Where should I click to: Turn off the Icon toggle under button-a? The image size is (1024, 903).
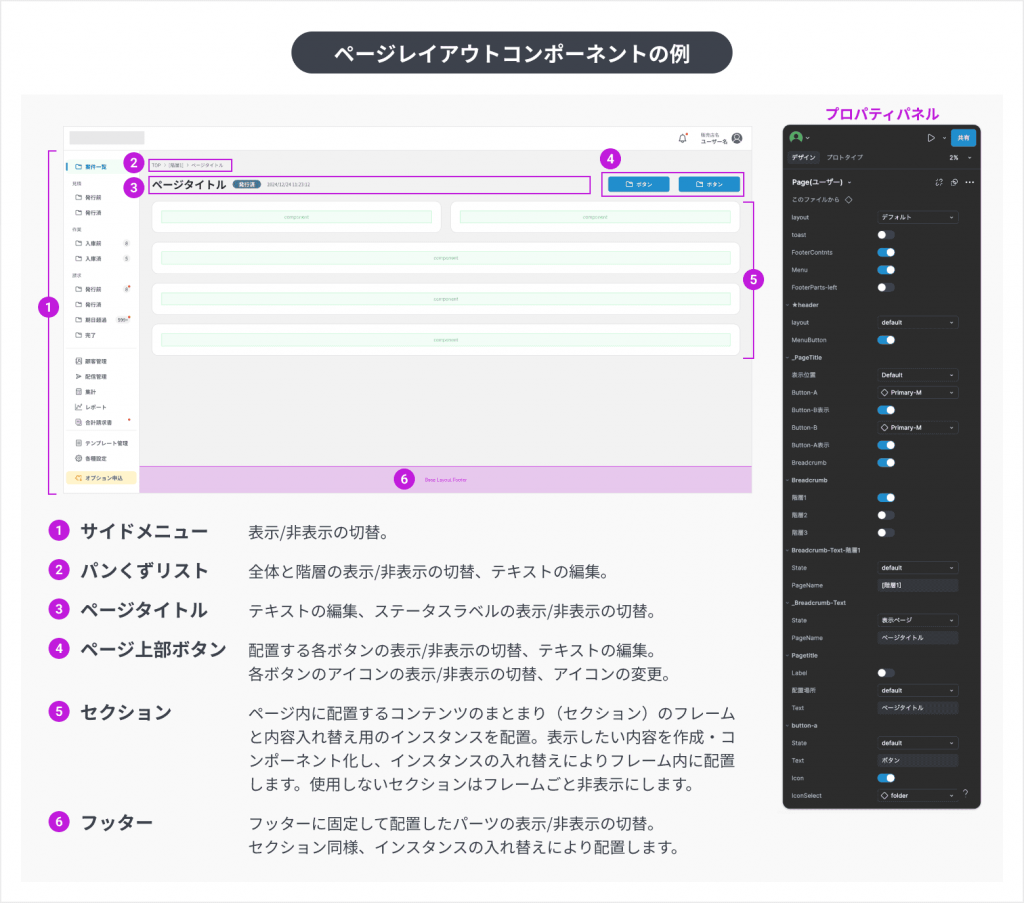886,778
